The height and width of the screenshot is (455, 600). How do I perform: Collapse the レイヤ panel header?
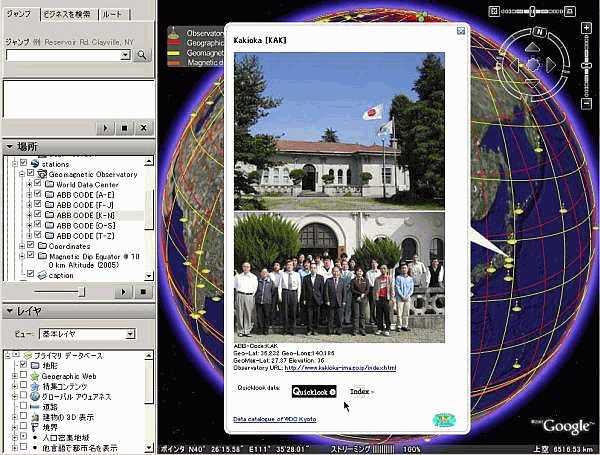[x=78, y=311]
